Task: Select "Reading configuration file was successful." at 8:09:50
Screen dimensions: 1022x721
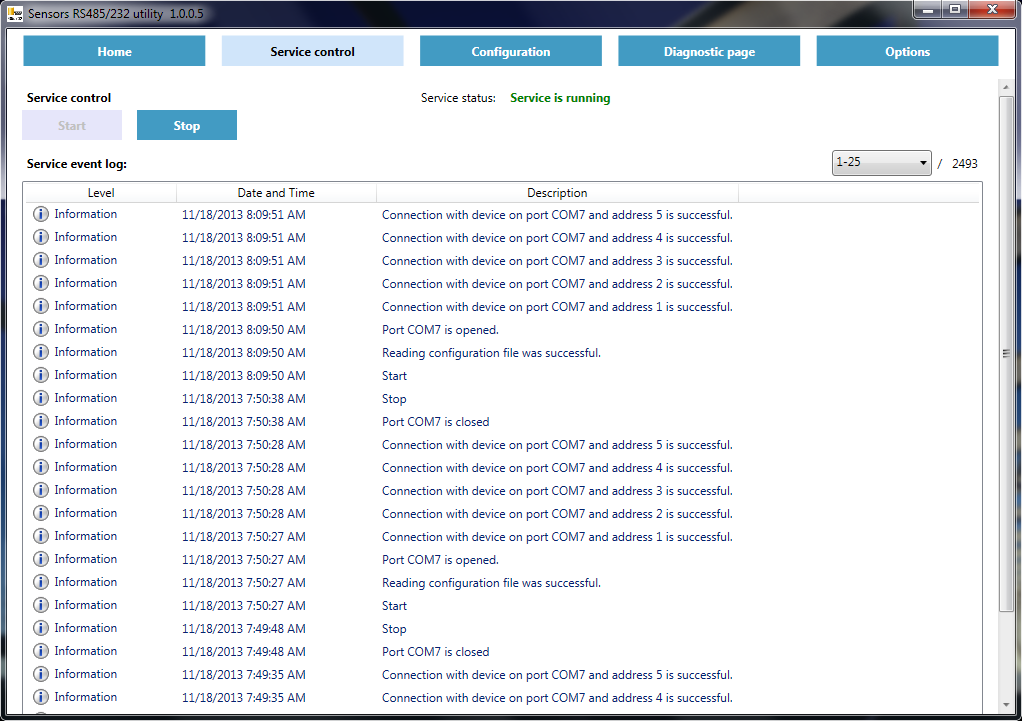Action: [491, 353]
